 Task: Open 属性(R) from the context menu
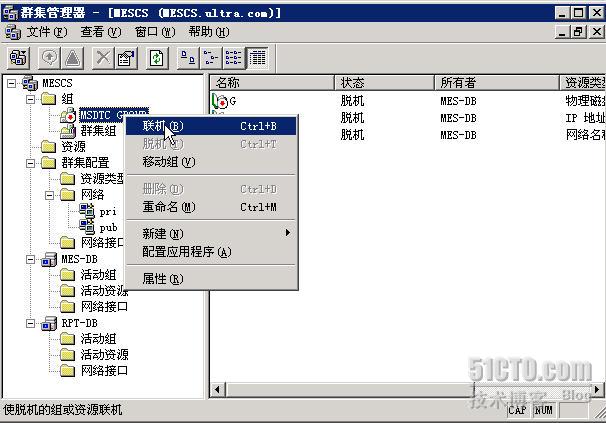pos(211,279)
